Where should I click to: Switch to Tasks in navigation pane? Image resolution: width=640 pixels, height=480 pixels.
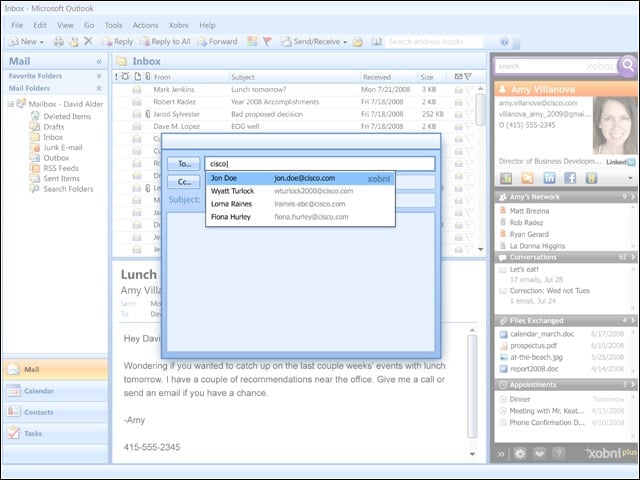pyautogui.click(x=56, y=433)
